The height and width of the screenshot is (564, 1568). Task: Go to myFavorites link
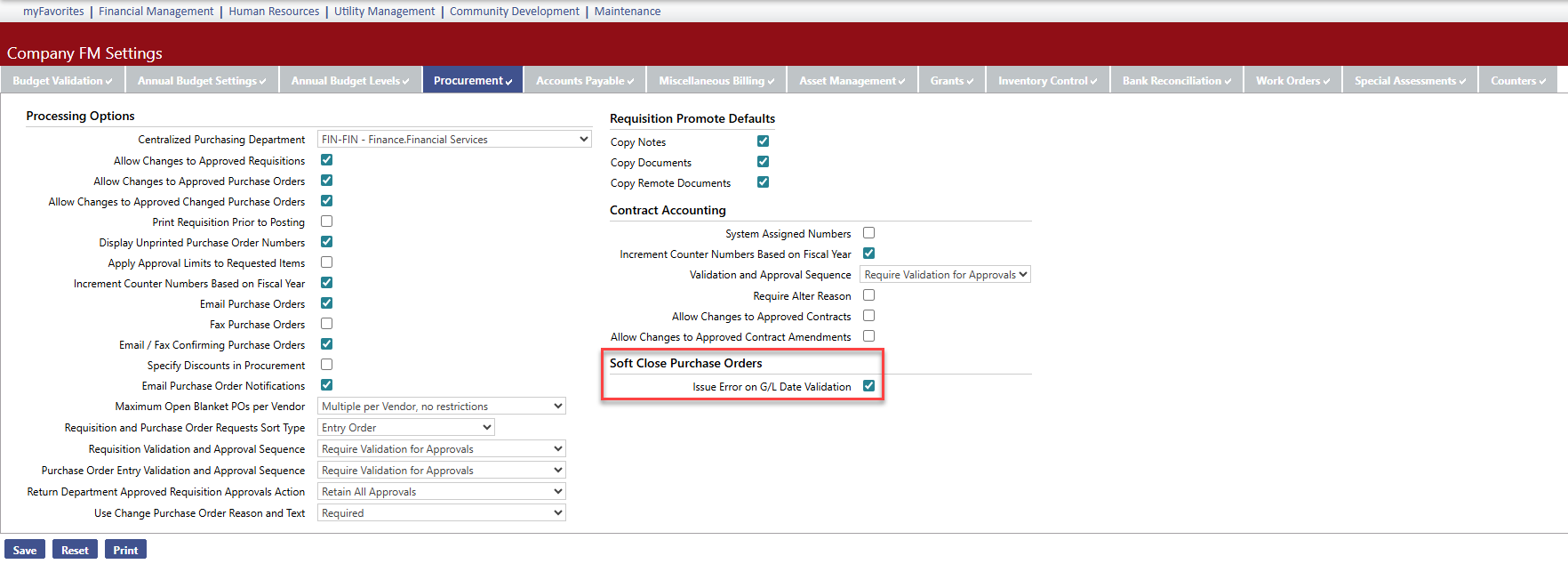[x=53, y=12]
